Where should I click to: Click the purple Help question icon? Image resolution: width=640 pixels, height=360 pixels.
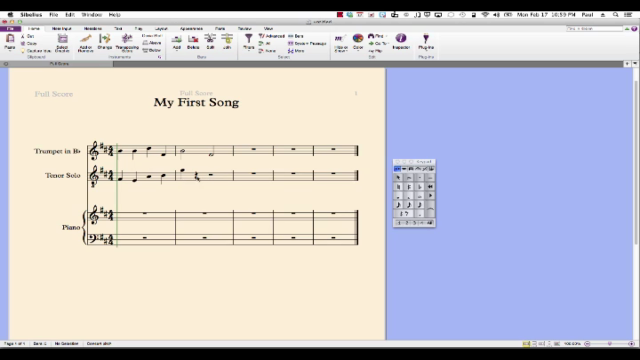pos(634,29)
